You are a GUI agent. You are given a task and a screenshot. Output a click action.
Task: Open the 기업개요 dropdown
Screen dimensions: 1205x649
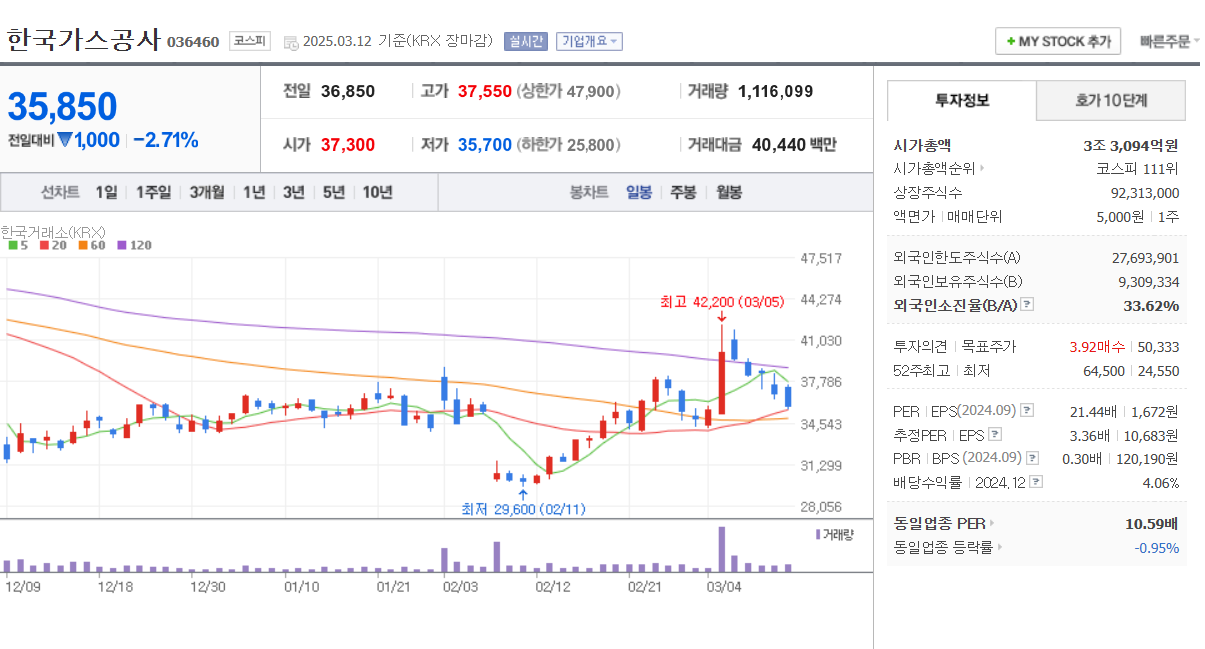click(589, 41)
